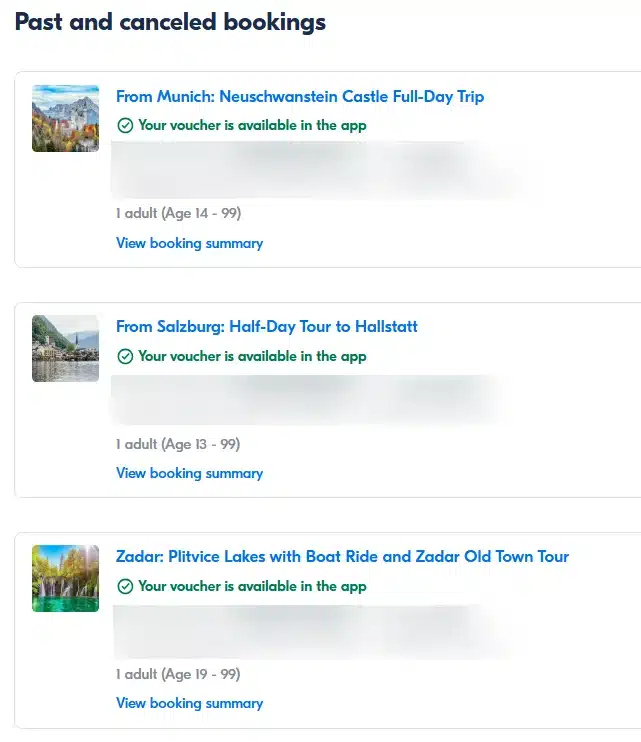The height and width of the screenshot is (742, 641).
Task: Open 'From Munich: Neuschwanstein Castle Full-Day Trip' link
Action: 300,97
